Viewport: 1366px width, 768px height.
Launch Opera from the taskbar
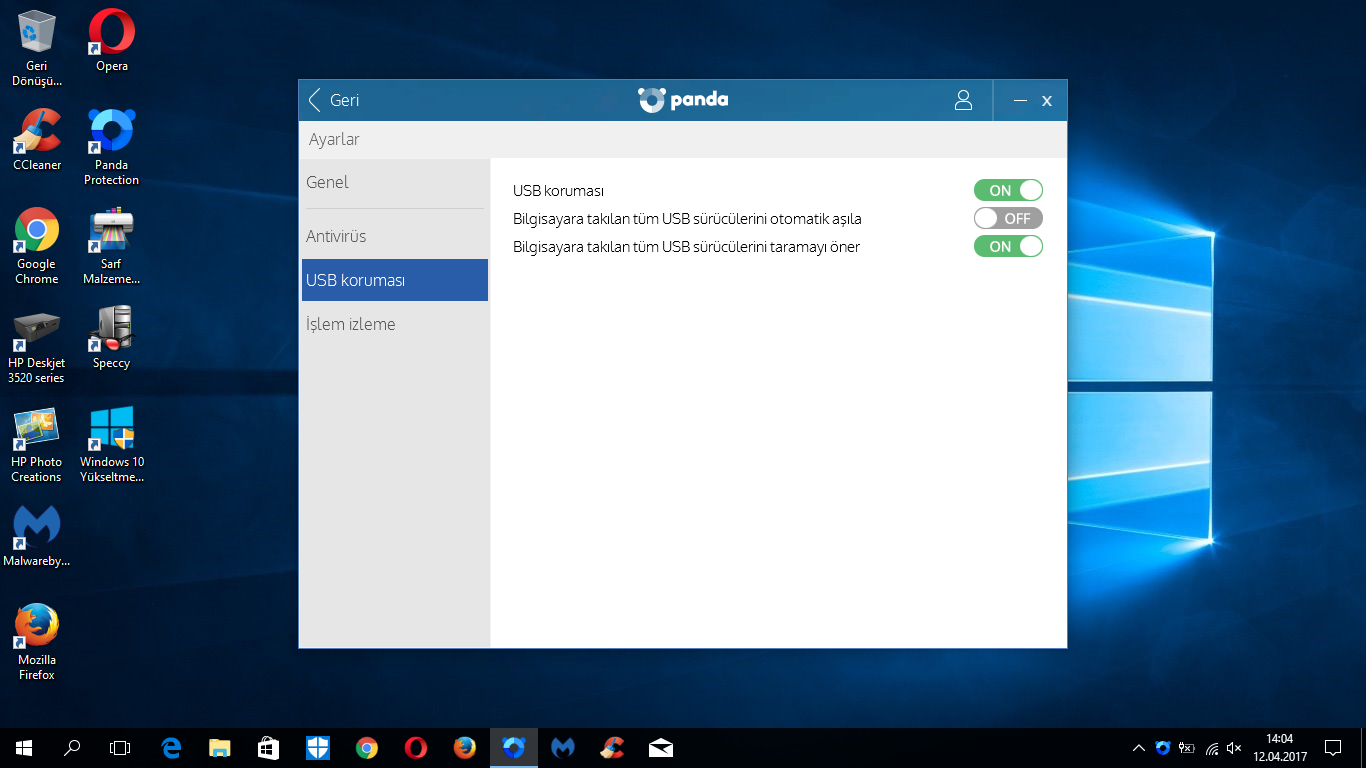(416, 748)
